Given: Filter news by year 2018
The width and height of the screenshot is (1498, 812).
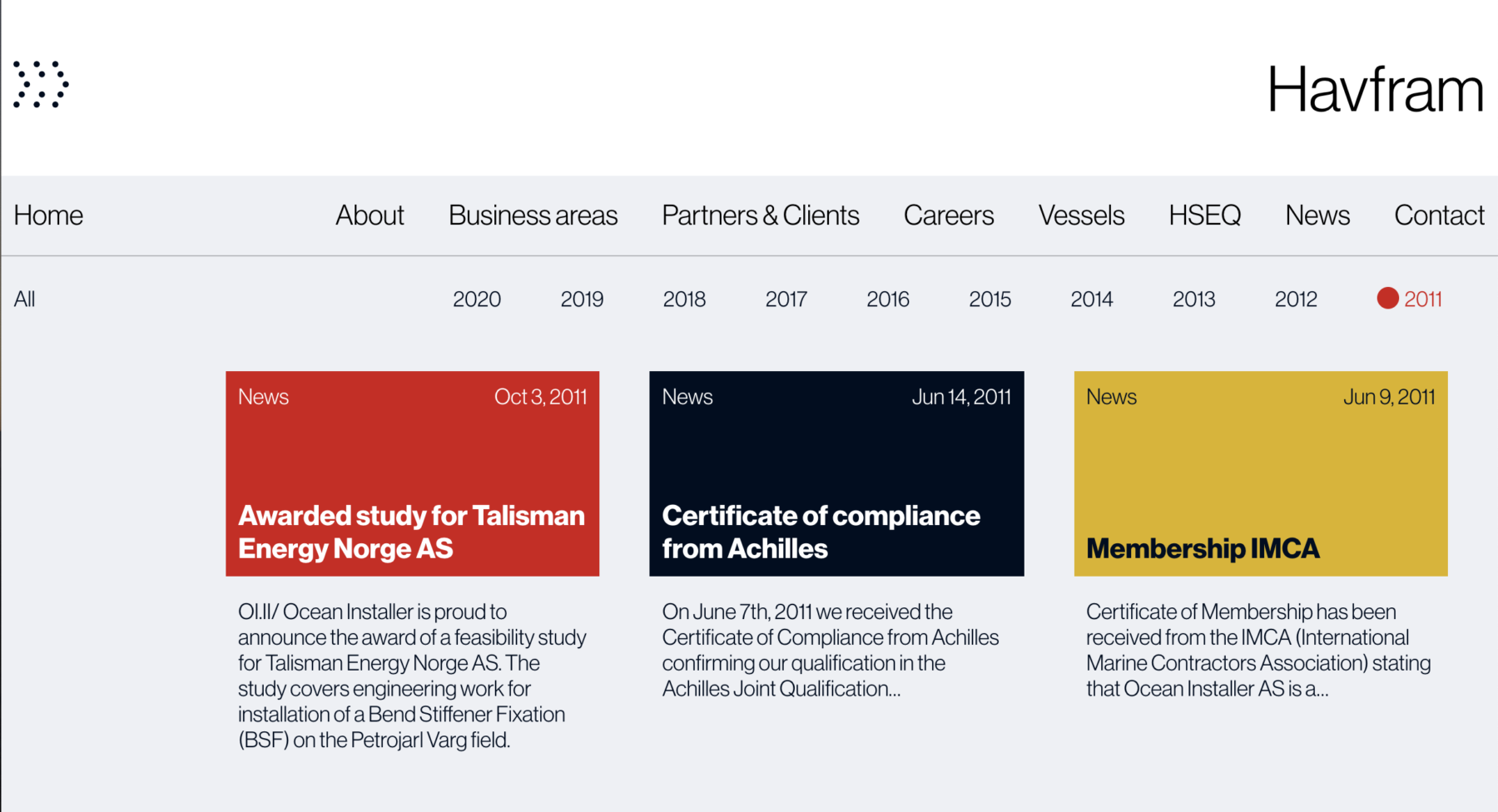Looking at the screenshot, I should tap(684, 299).
